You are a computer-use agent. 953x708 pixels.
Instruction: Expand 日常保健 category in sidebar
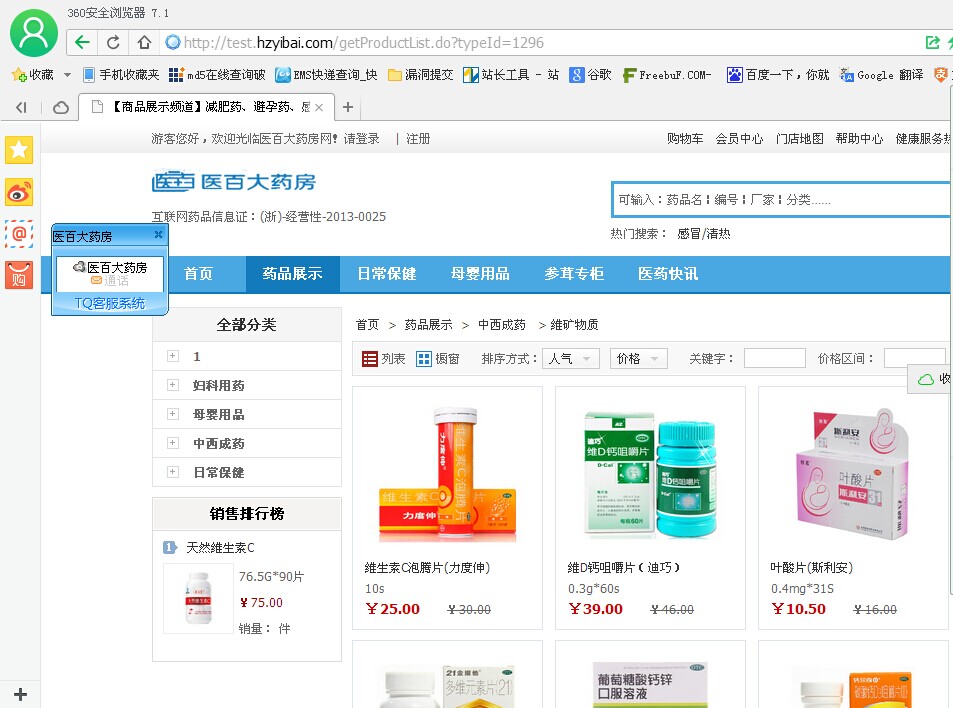click(173, 472)
